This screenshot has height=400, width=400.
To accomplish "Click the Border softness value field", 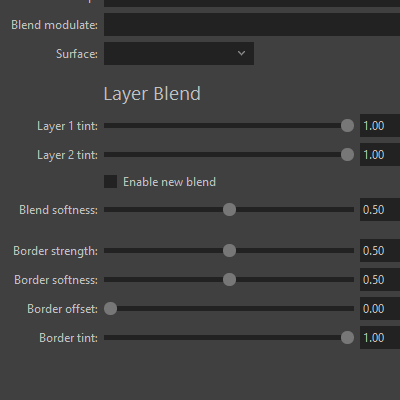I will (380, 280).
